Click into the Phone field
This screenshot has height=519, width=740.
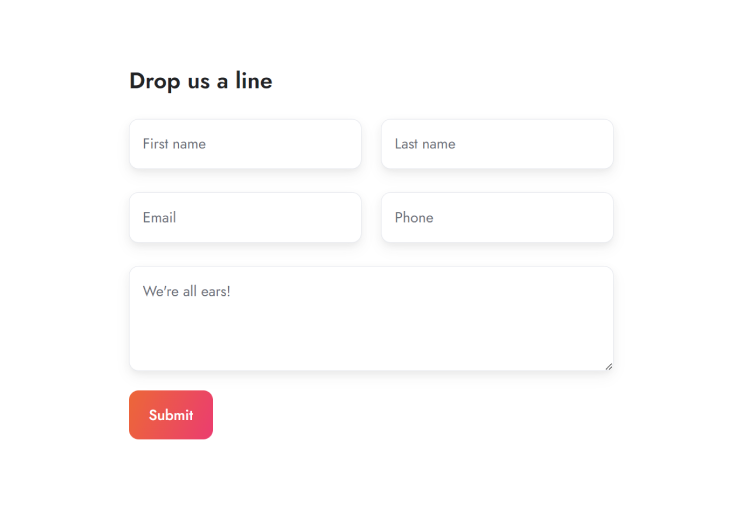497,217
